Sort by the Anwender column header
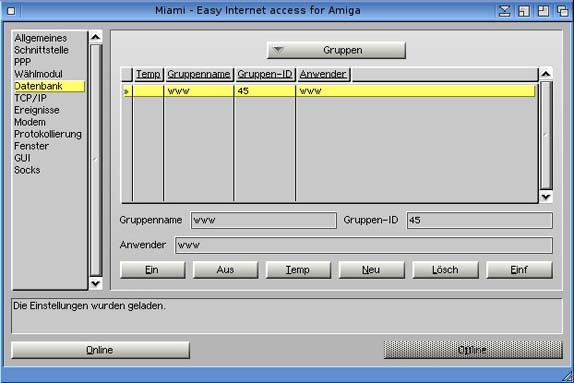574x383 pixels. (x=323, y=74)
